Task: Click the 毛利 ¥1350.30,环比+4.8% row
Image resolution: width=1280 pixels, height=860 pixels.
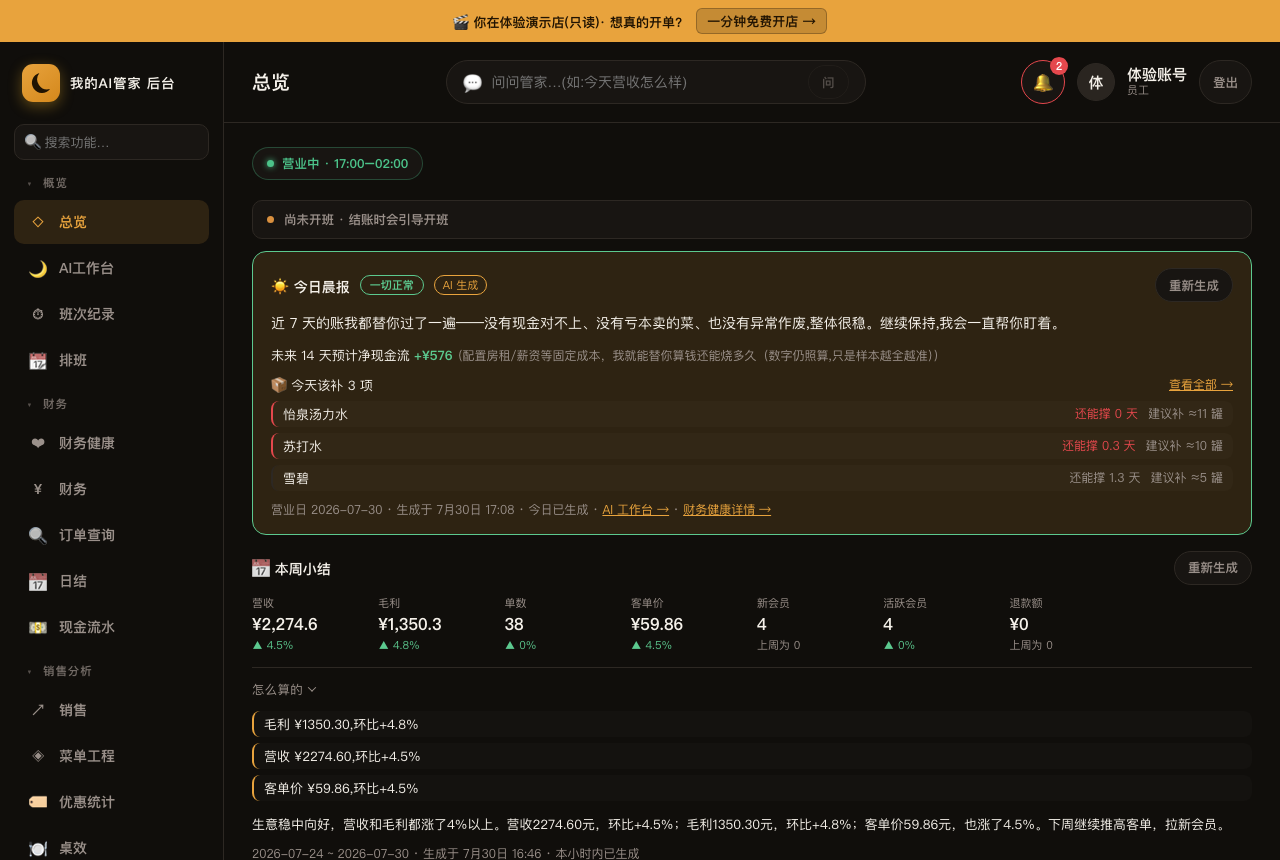Action: pos(752,724)
